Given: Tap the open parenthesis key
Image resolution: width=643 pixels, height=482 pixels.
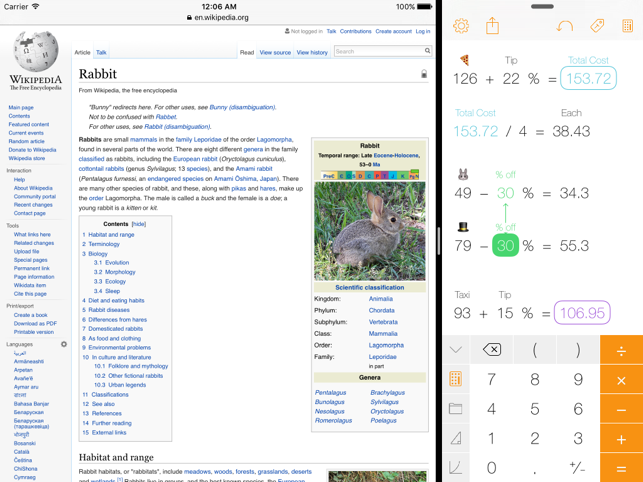Looking at the screenshot, I should tap(534, 350).
